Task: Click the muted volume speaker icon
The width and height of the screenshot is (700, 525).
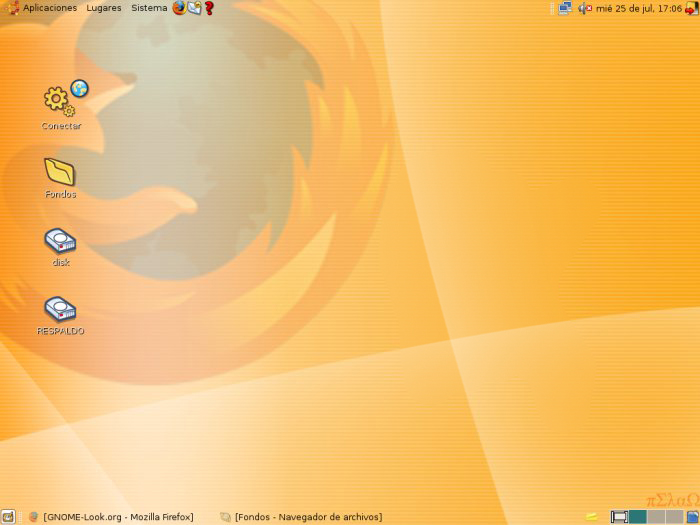Action: (584, 8)
